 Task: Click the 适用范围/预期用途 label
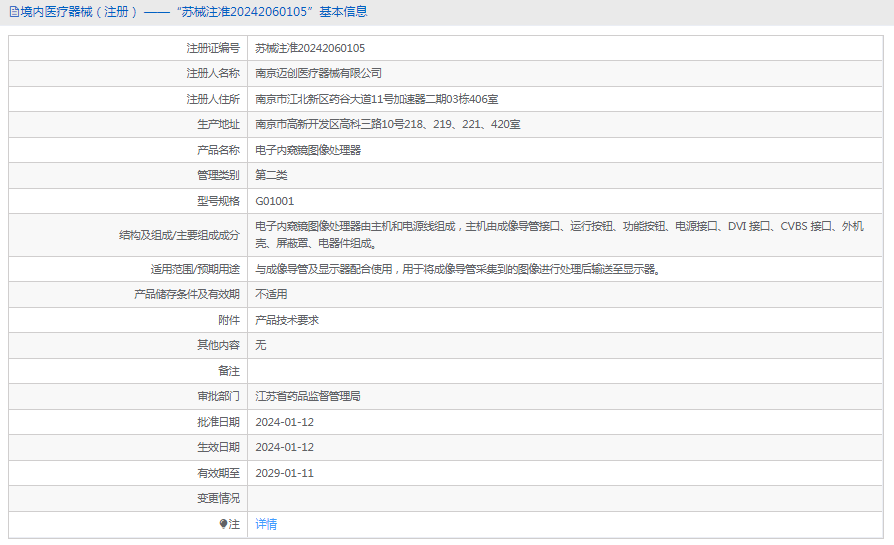[195, 269]
